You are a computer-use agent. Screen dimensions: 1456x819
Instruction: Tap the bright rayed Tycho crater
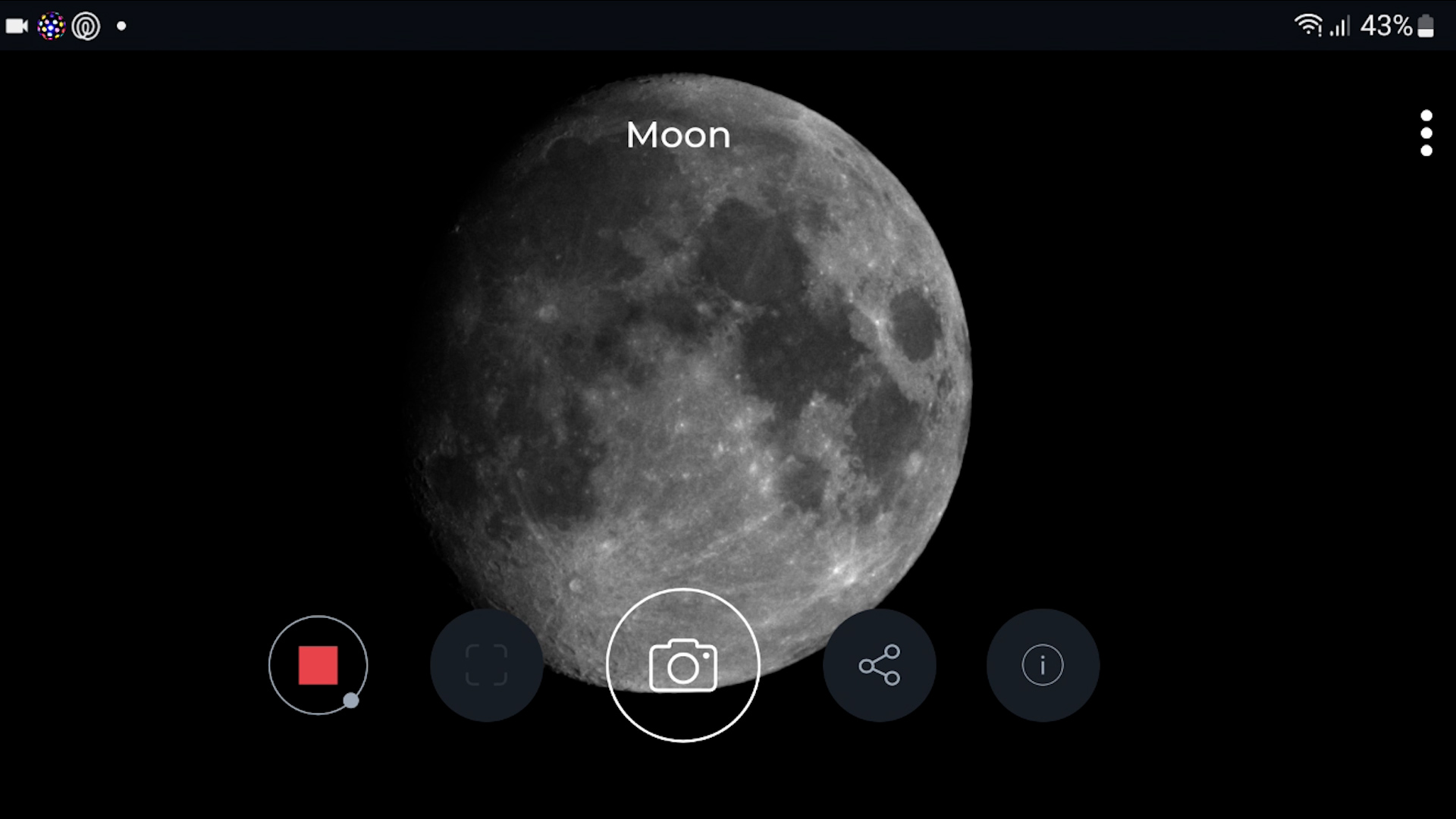pos(838,569)
